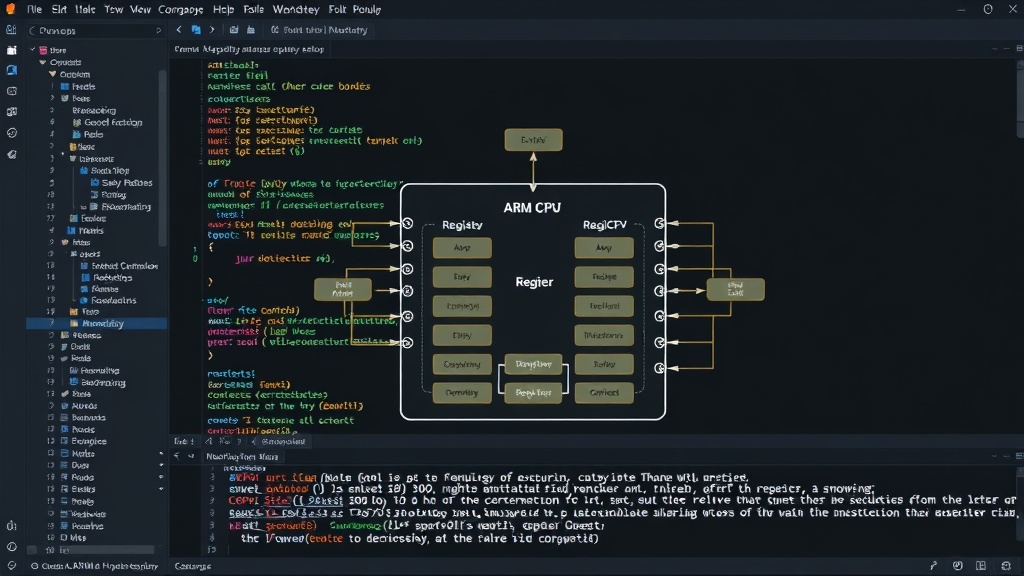Toggle the checkbox next to the 'Bonvods' row
Screen dimensions: 1024x576
click(x=51, y=417)
